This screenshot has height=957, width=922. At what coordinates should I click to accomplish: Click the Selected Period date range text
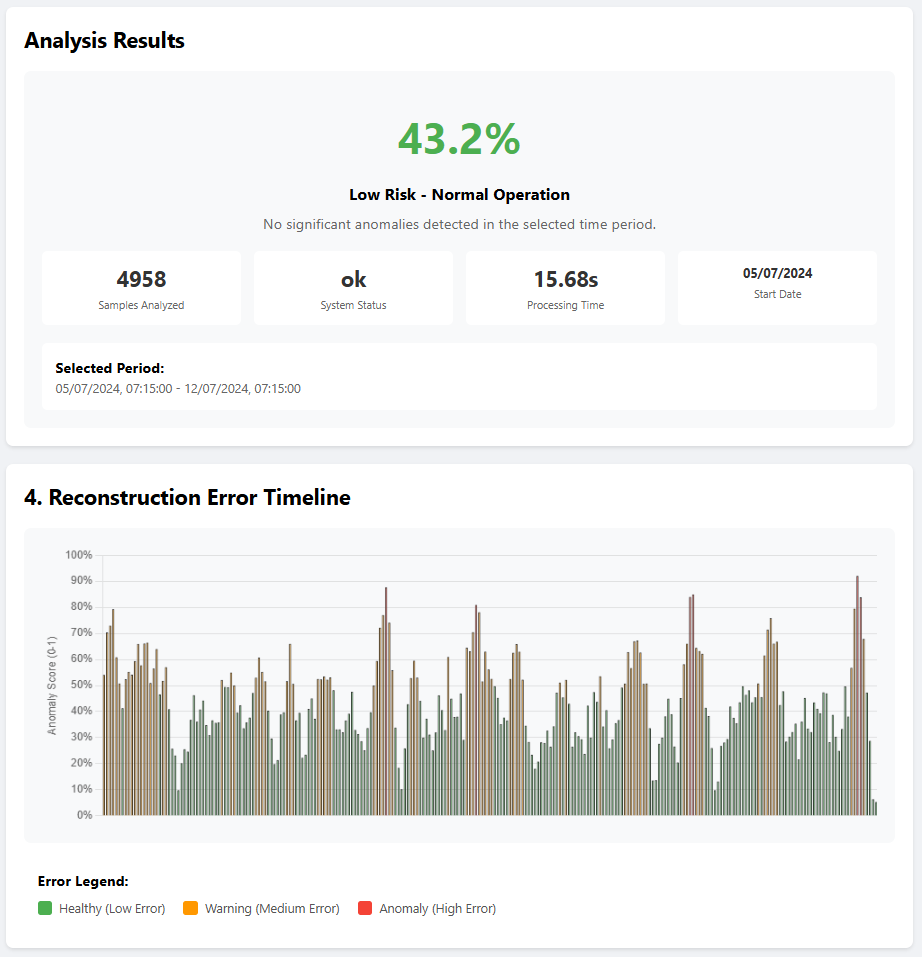[178, 389]
